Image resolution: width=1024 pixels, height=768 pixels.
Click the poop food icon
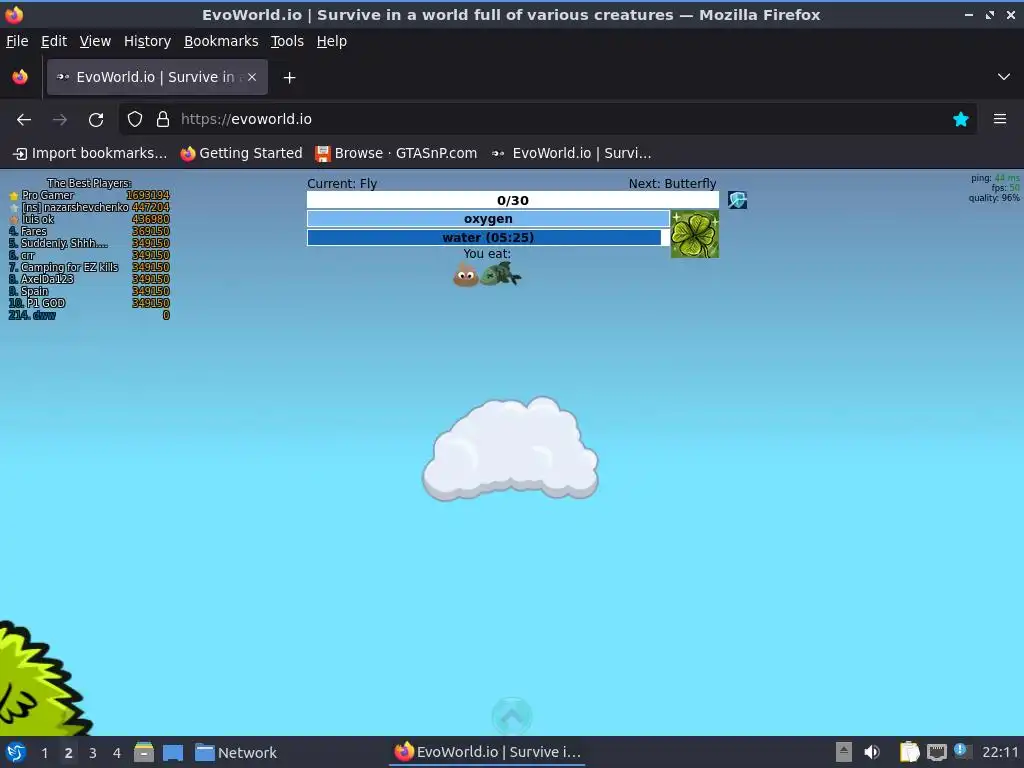tap(466, 274)
